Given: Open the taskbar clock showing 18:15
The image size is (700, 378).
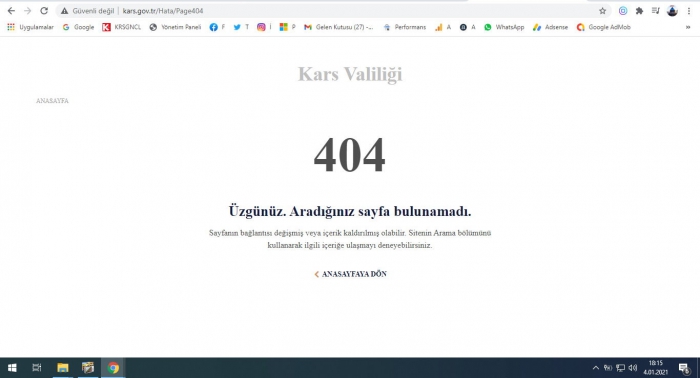Looking at the screenshot, I should [x=655, y=368].
